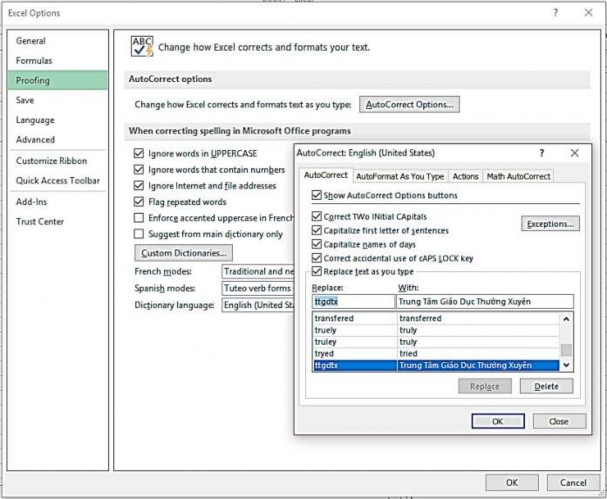
Task: Click the AutoCorrect dialog help question mark
Action: coord(541,153)
